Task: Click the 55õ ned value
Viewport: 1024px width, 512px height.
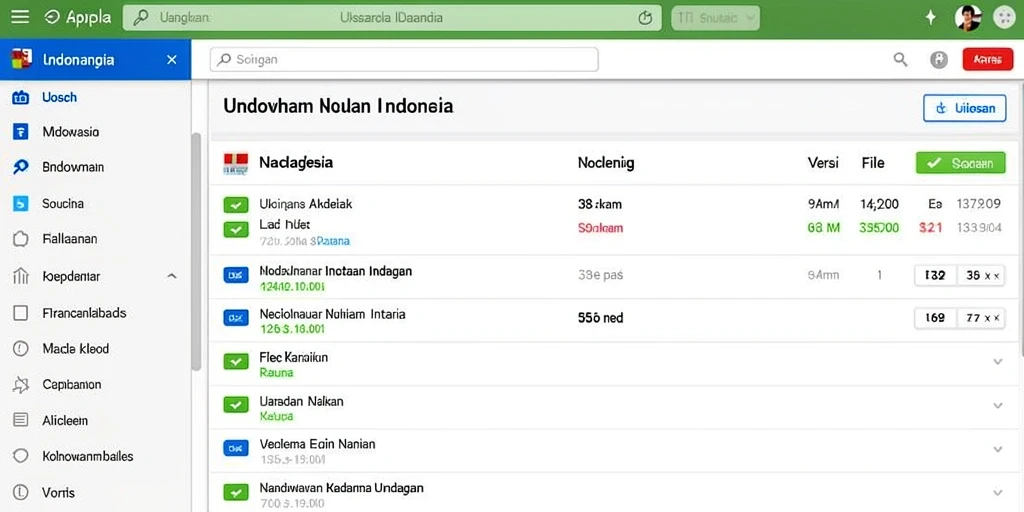Action: (x=601, y=318)
